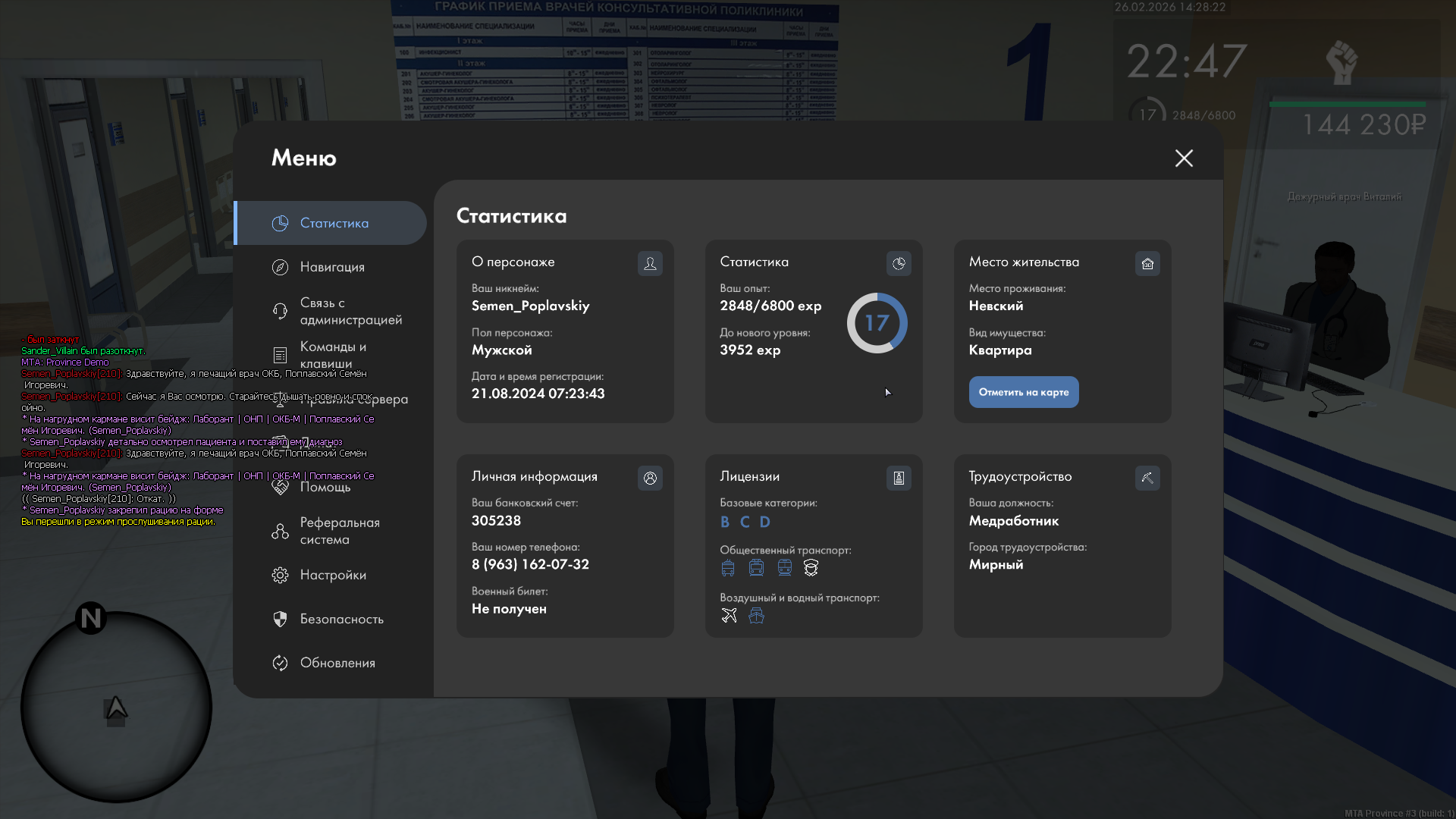Image resolution: width=1456 pixels, height=819 pixels.
Task: Click the round minimap radar
Action: tap(116, 707)
